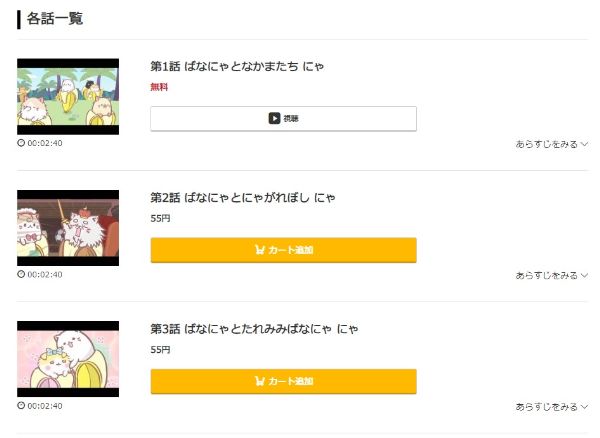The image size is (600, 438).
Task: Click the 55円 price of episode 2
Action: 160,218
